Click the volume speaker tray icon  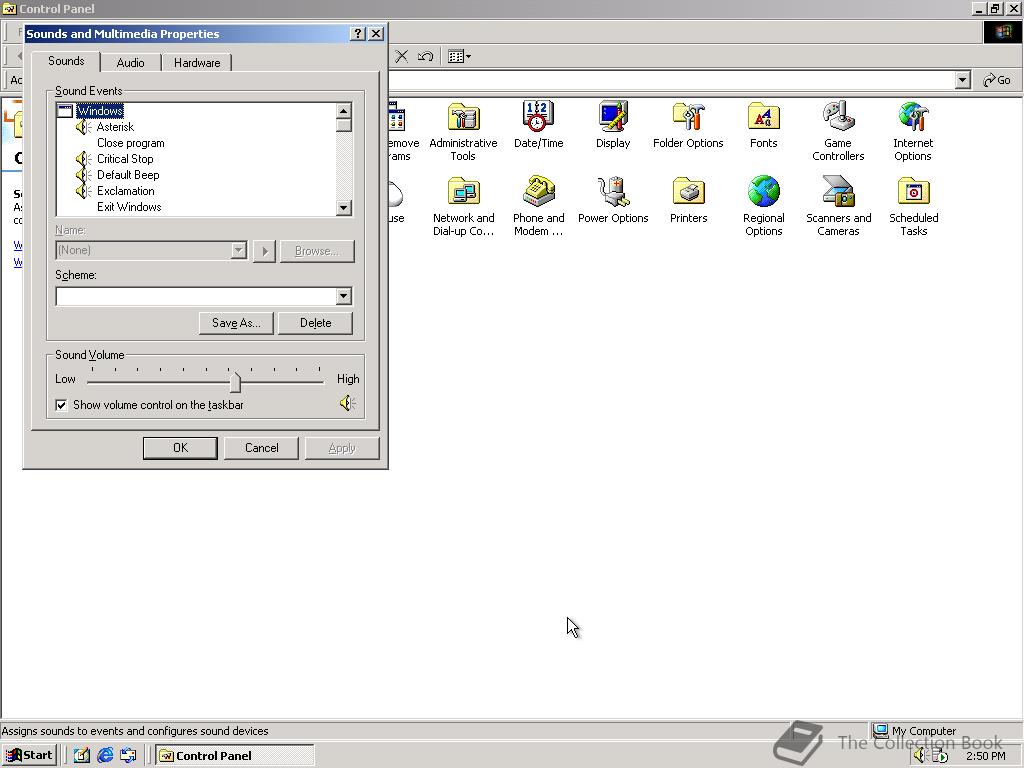(x=920, y=756)
